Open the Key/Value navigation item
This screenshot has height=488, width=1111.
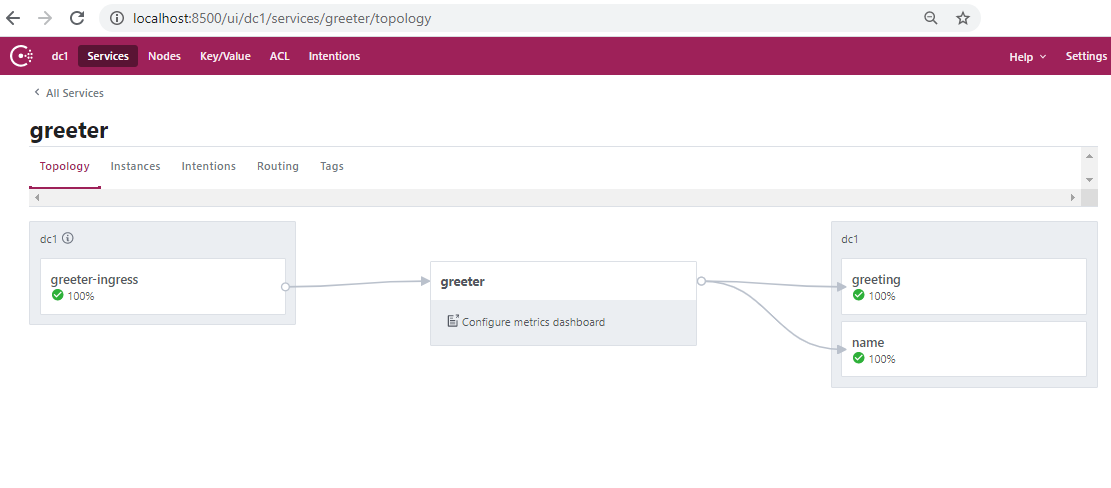(225, 56)
